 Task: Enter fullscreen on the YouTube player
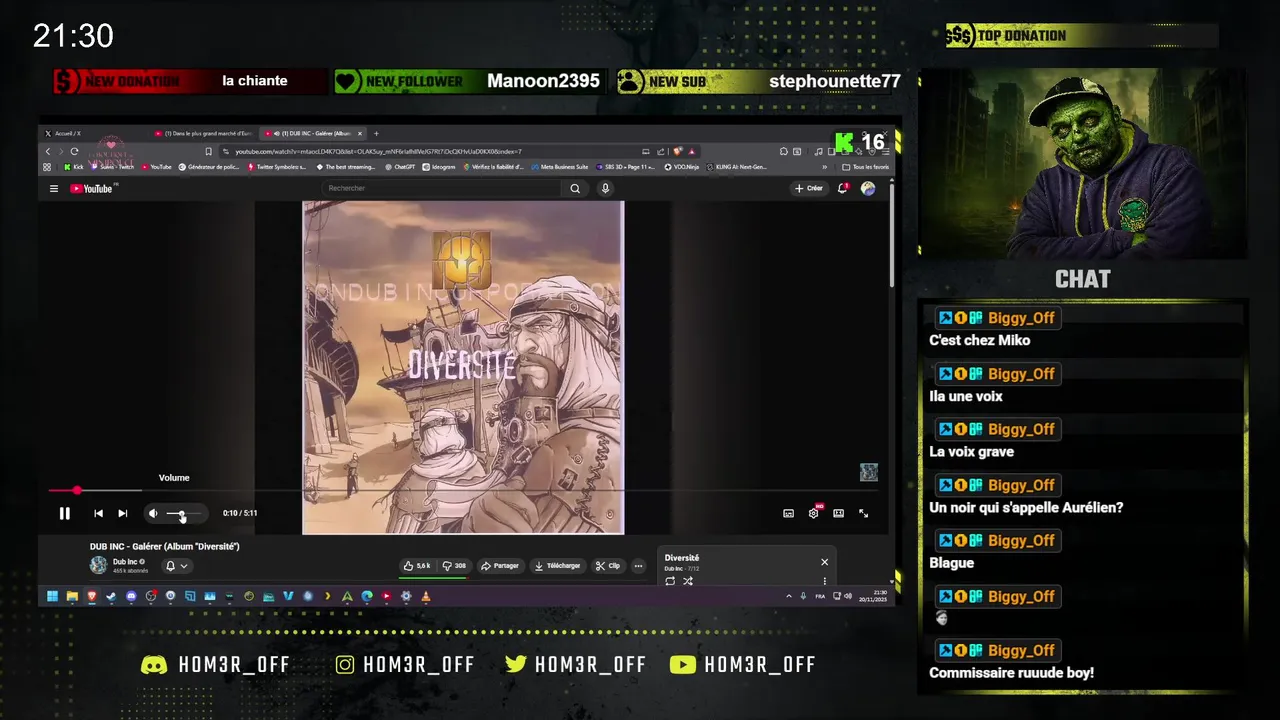pyautogui.click(x=863, y=513)
